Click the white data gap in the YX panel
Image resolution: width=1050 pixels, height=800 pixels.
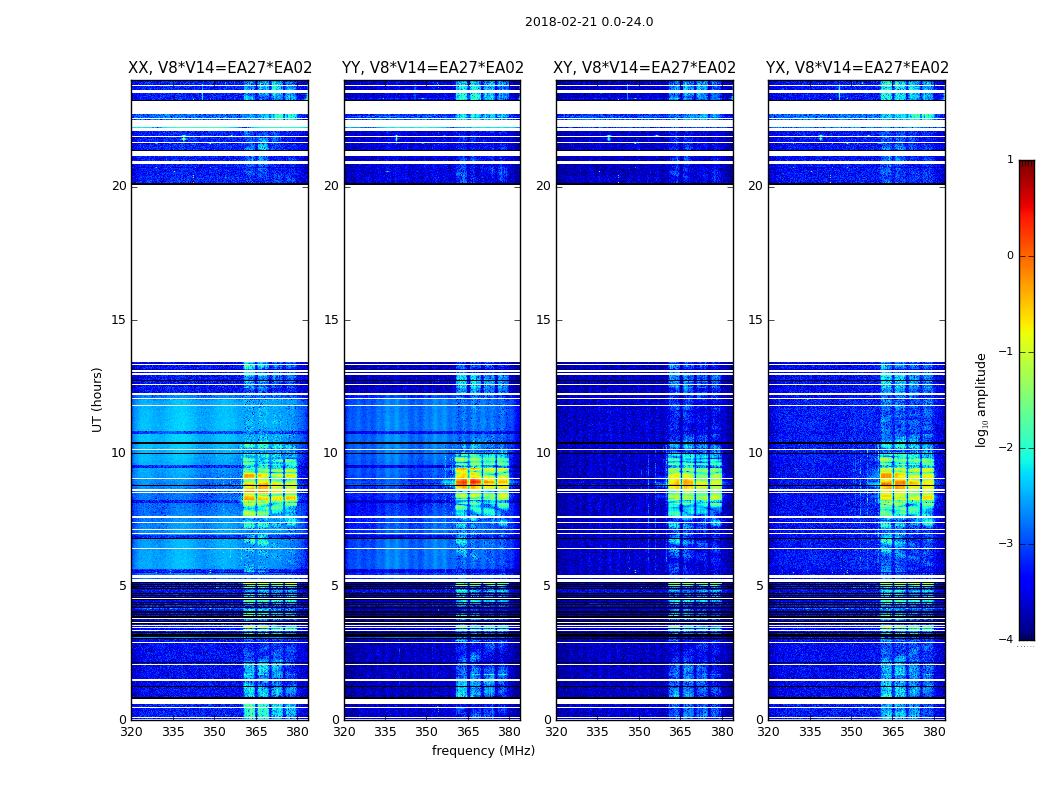tap(856, 272)
